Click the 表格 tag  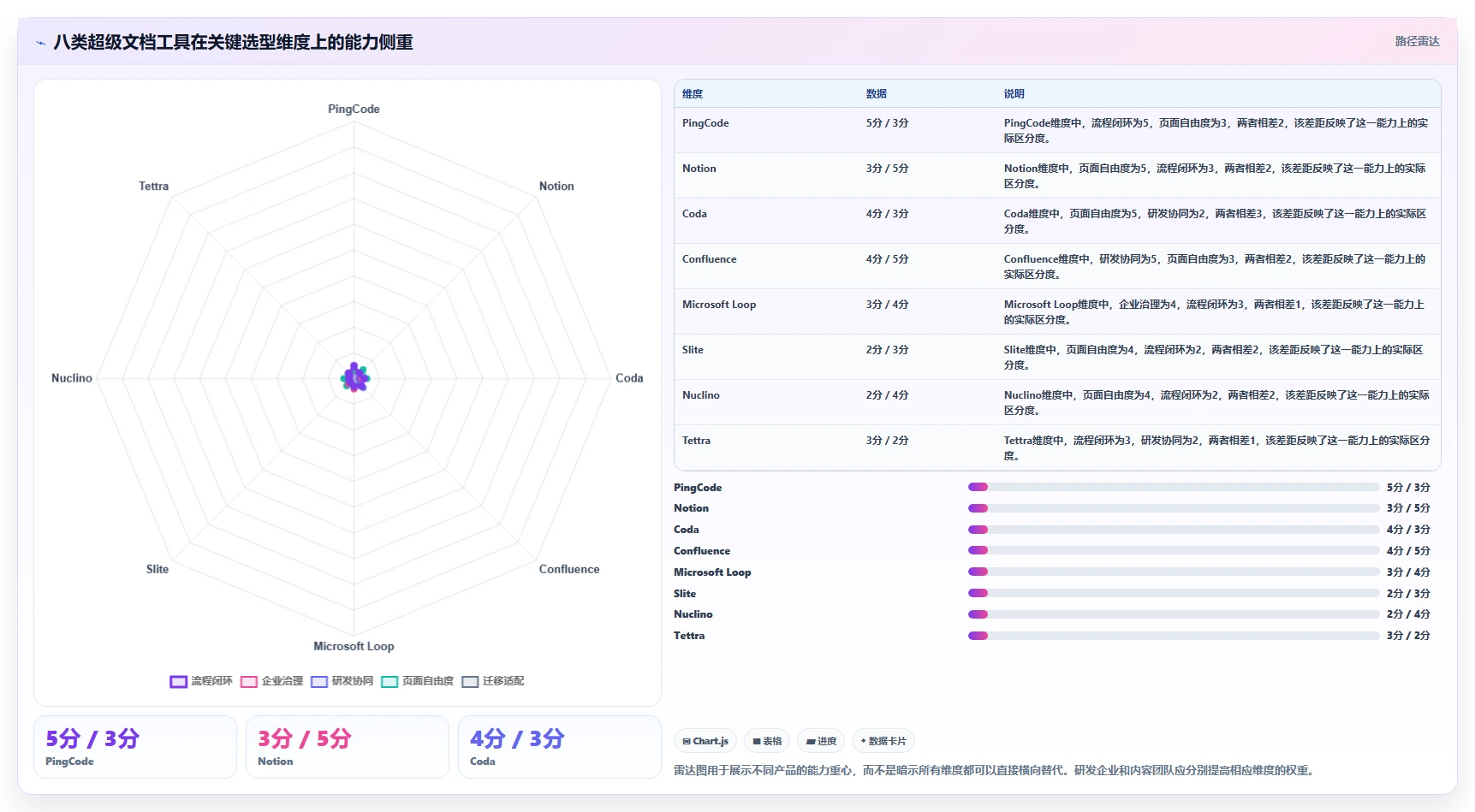coord(767,741)
